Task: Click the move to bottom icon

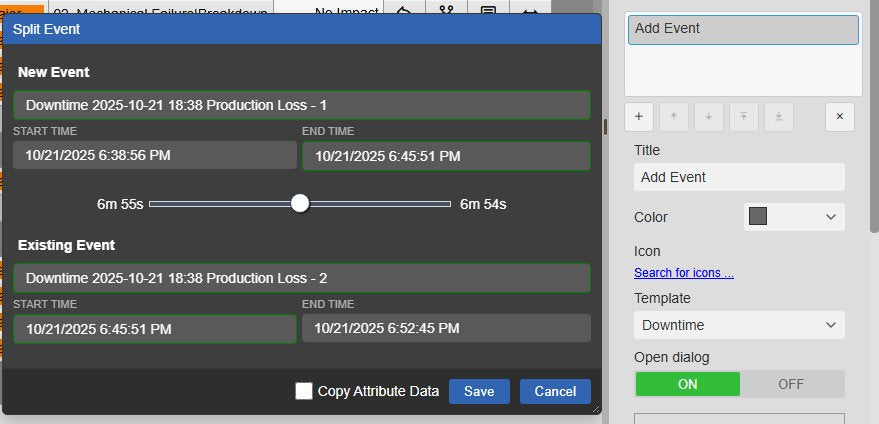Action: (x=779, y=117)
